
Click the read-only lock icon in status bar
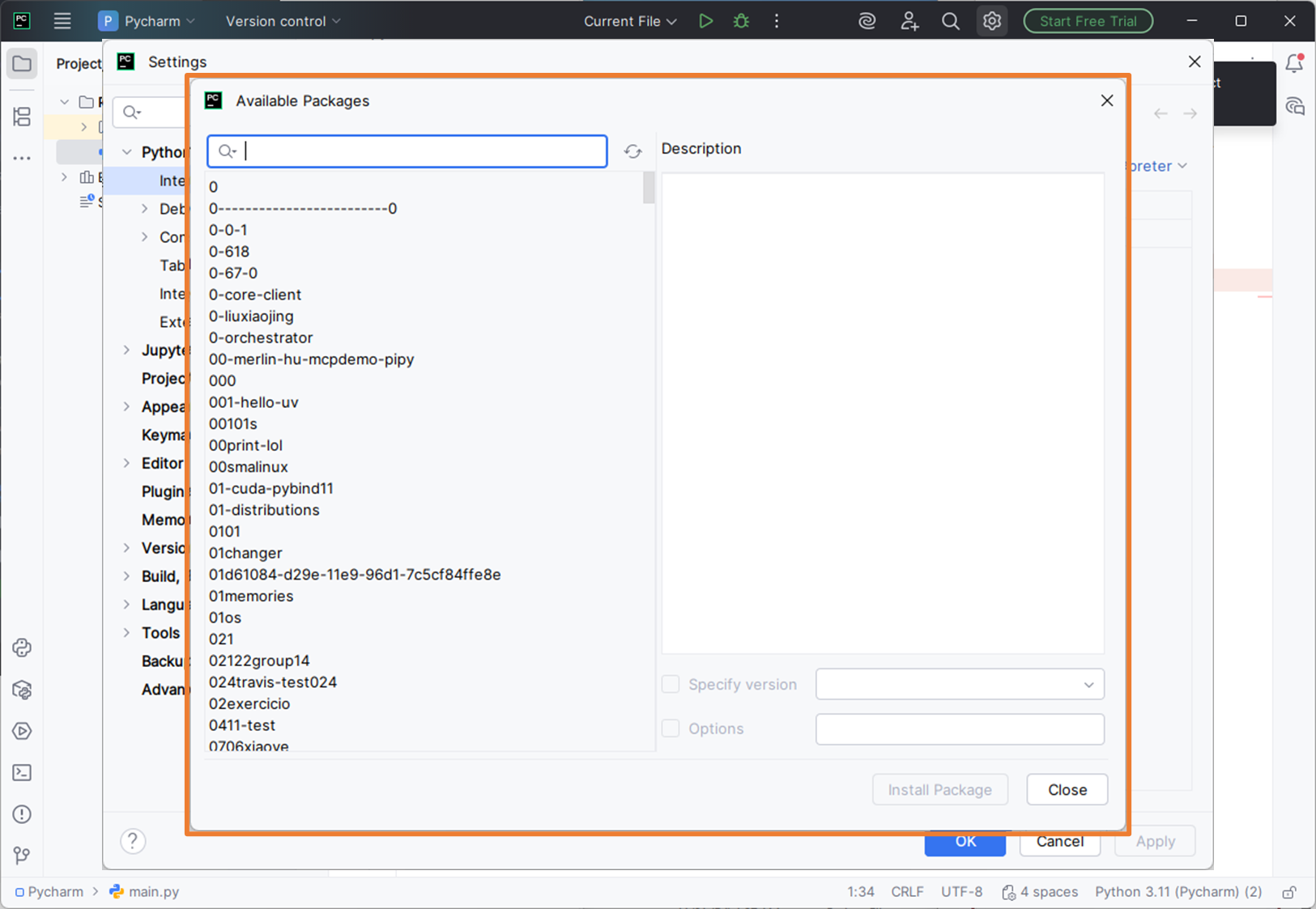coord(1289,892)
